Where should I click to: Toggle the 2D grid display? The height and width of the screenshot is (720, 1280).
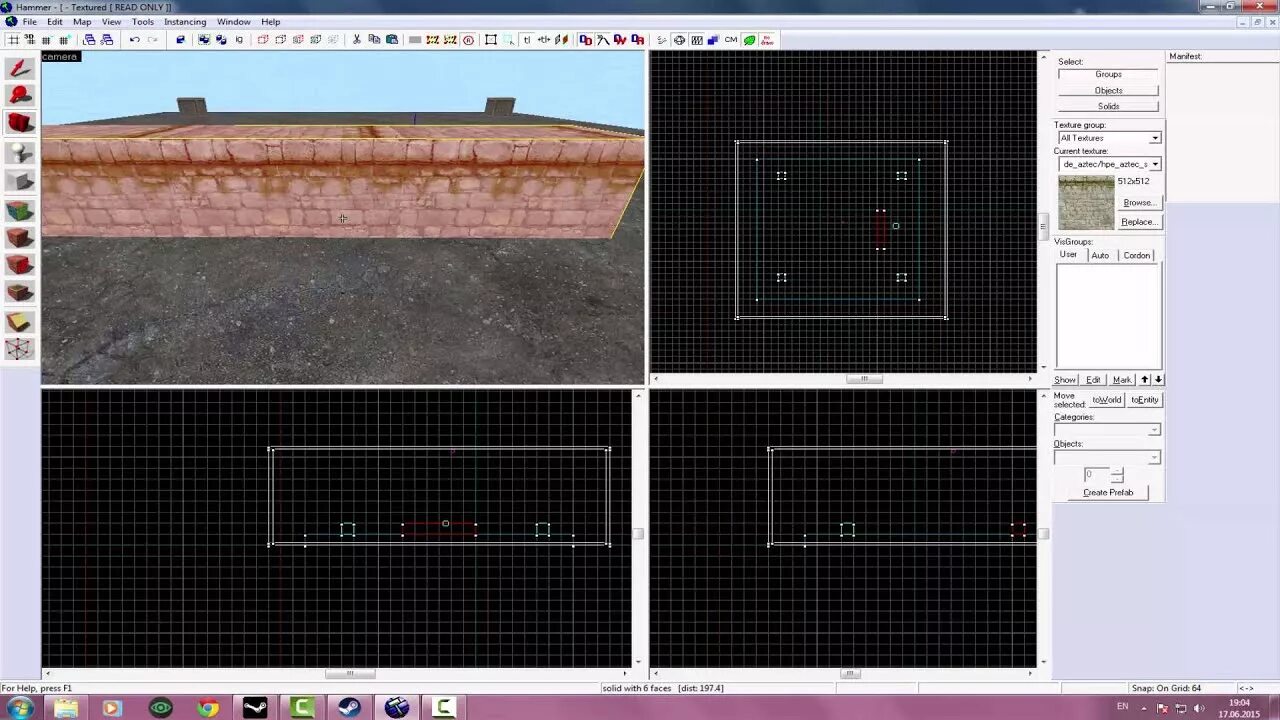coord(13,40)
